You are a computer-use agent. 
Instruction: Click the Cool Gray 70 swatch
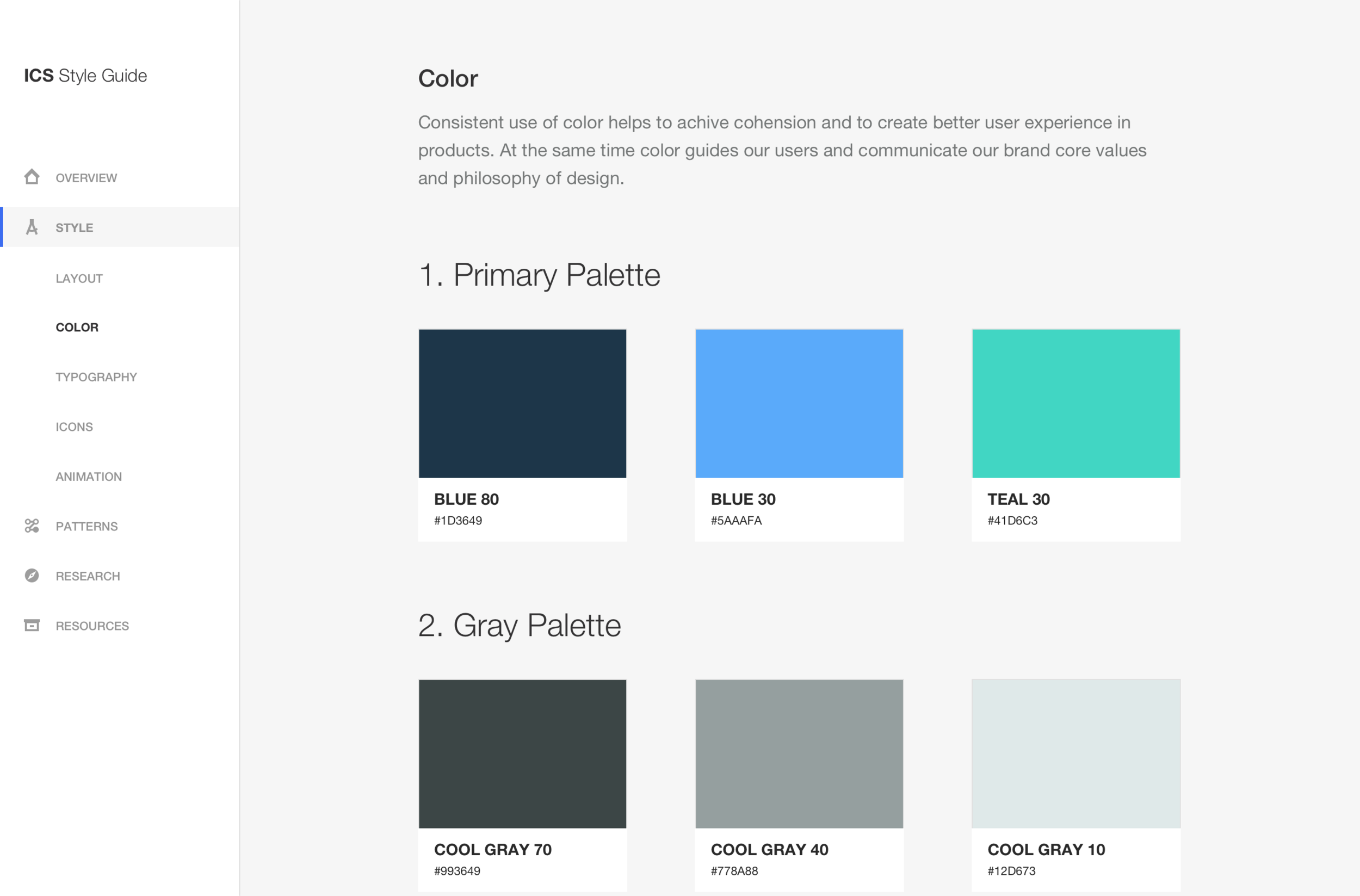pyautogui.click(x=522, y=753)
